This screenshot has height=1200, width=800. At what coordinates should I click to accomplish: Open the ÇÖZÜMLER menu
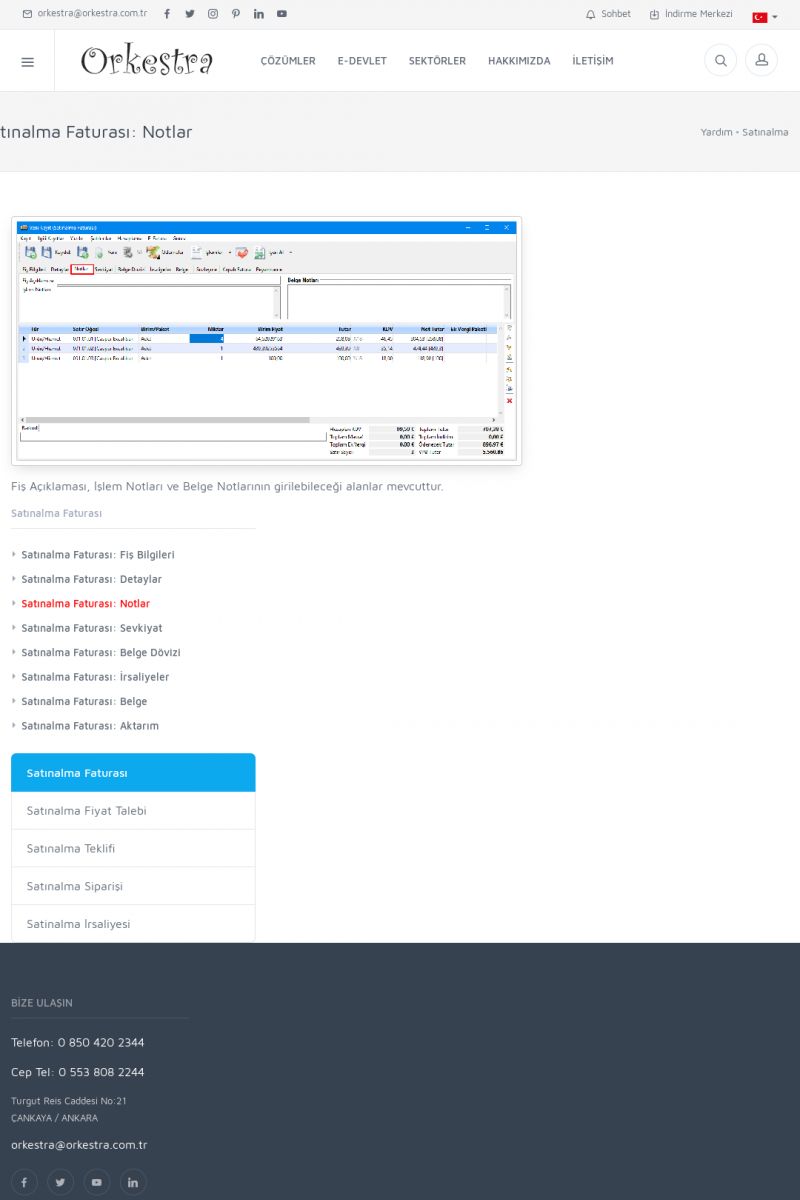(288, 61)
